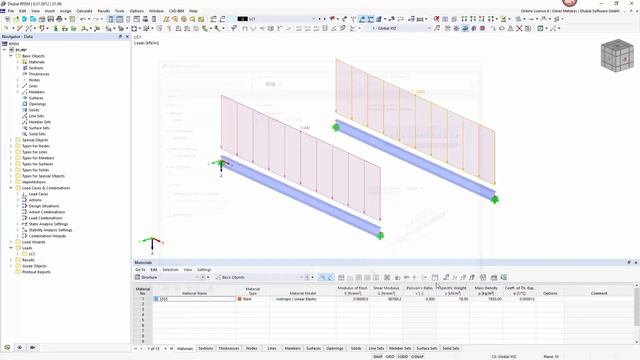The image size is (640, 360).
Task: Go to next table with pager arrow
Action: (x=165, y=349)
